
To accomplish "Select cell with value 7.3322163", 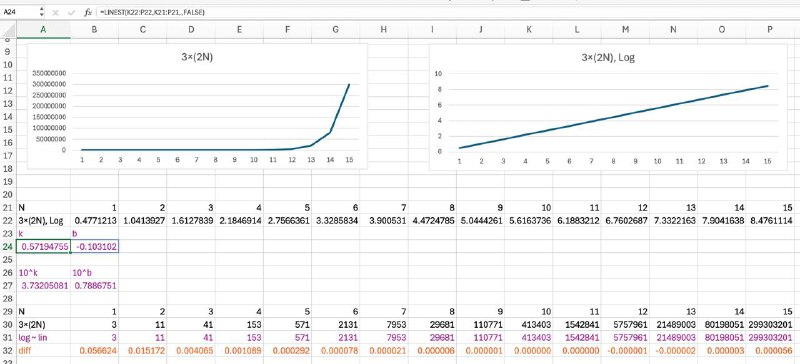I will [673, 221].
